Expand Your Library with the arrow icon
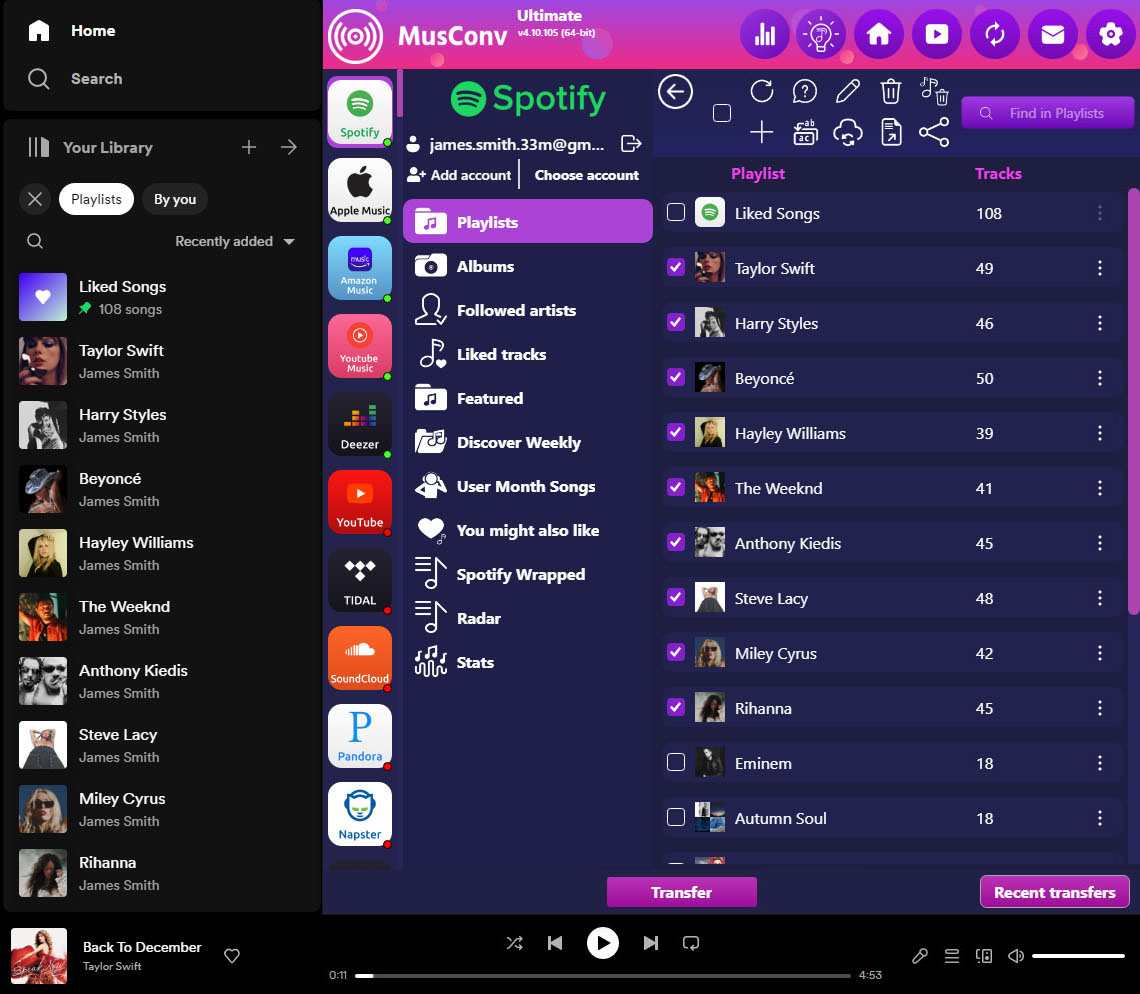Image resolution: width=1140 pixels, height=994 pixels. [x=289, y=148]
